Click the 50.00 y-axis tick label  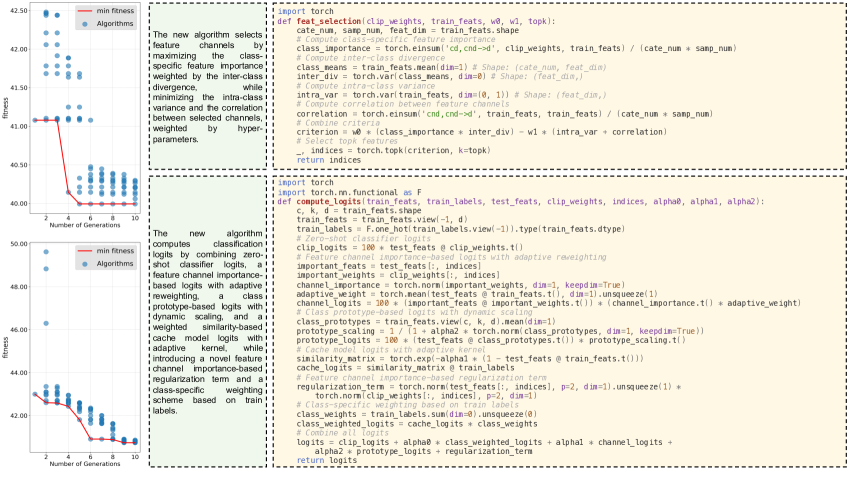[18, 244]
